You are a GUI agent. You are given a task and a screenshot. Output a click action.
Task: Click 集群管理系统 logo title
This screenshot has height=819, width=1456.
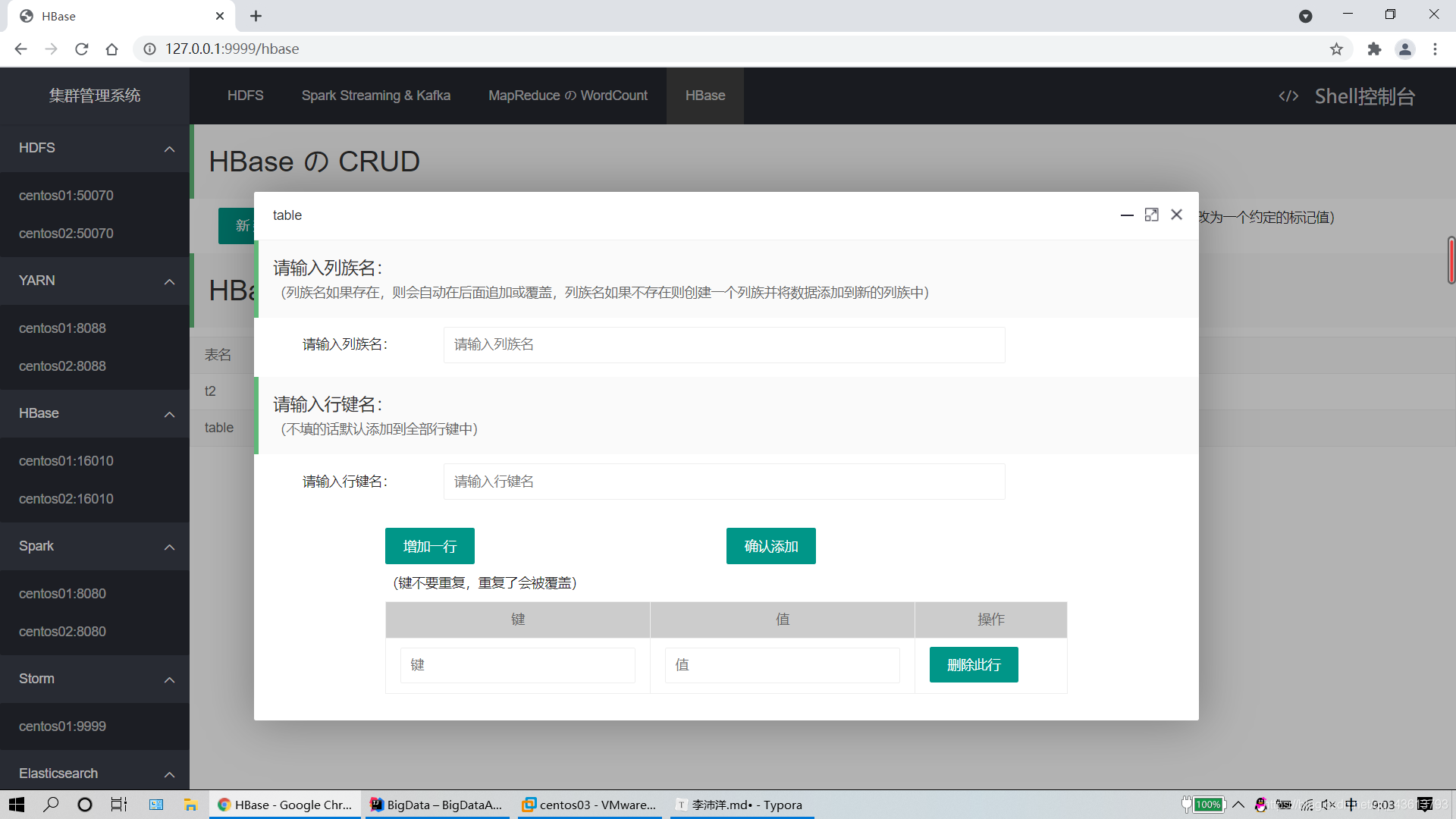click(x=95, y=96)
